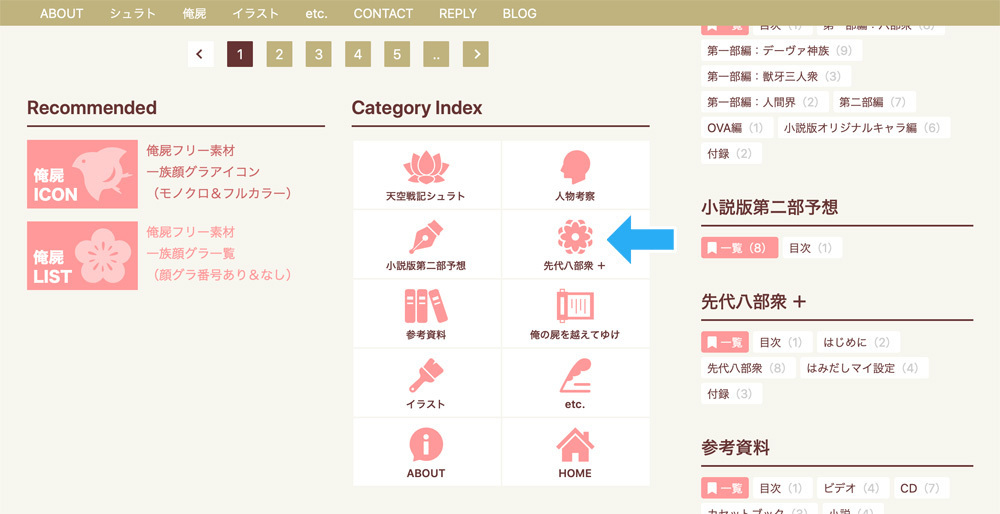
Task: Jump to page 5
Action: (397, 54)
